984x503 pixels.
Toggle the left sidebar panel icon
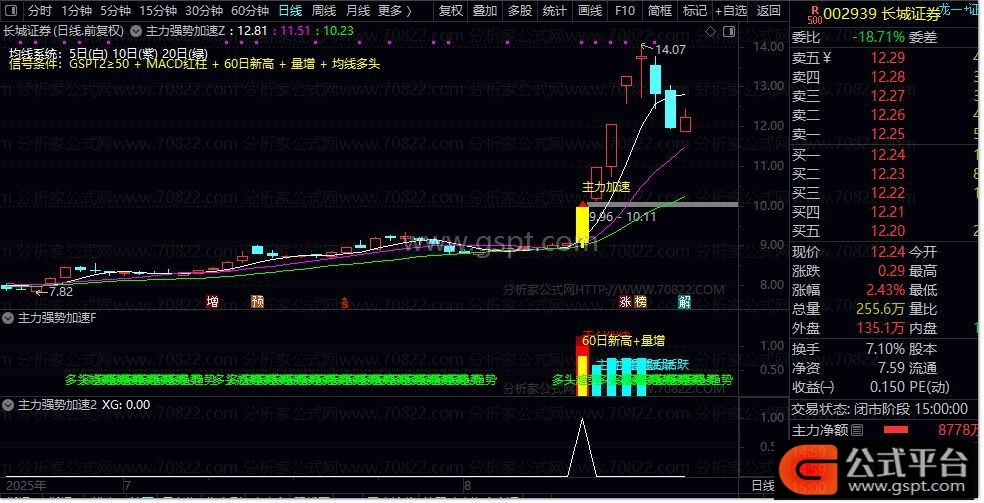(13, 11)
